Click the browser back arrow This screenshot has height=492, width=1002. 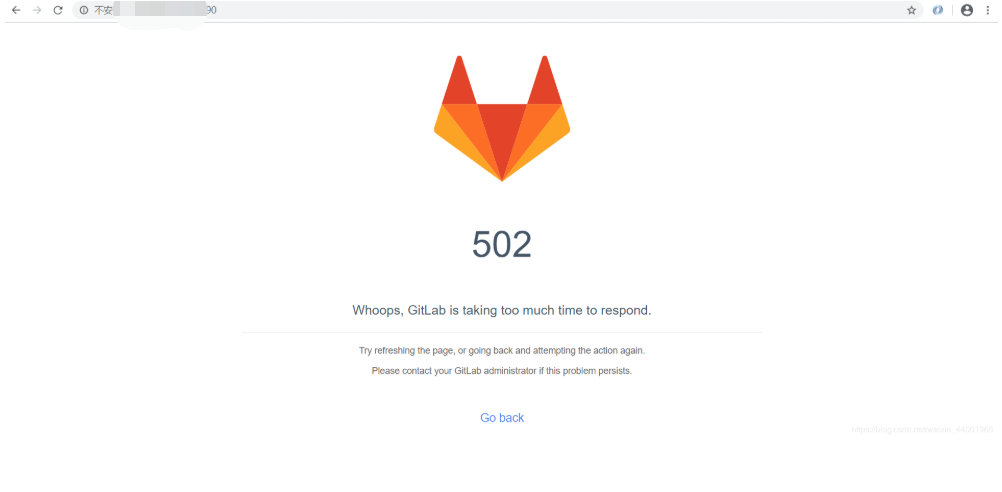pyautogui.click(x=17, y=10)
